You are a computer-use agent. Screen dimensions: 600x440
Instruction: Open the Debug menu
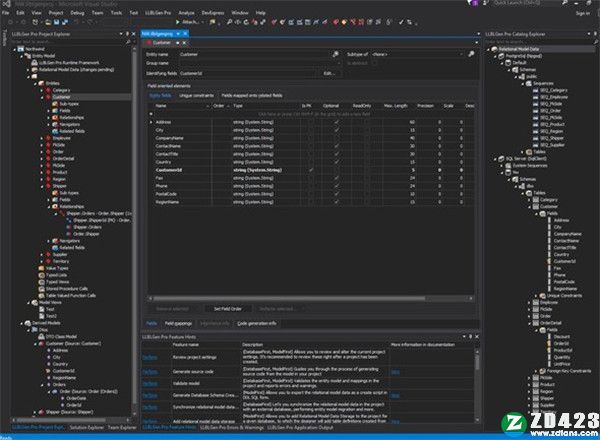[77, 13]
